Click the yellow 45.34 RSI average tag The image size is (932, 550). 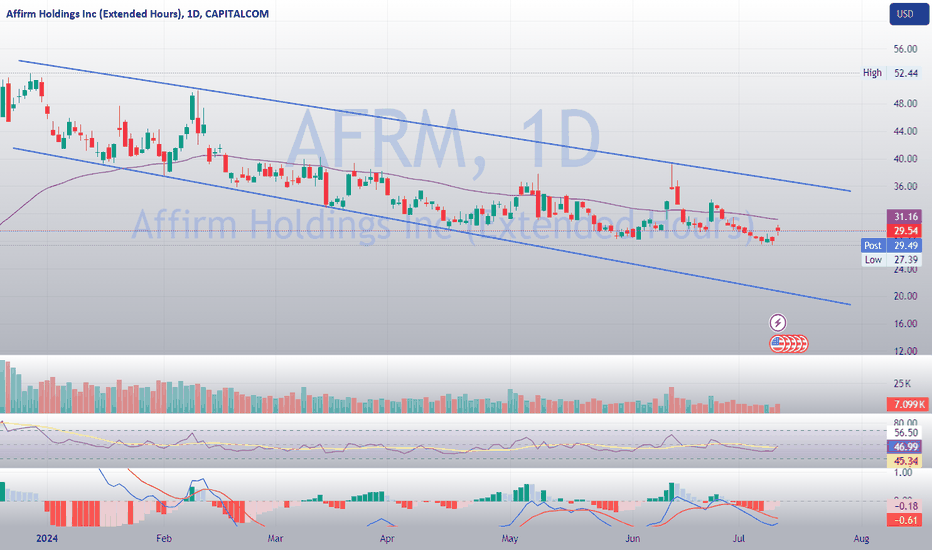[x=904, y=461]
